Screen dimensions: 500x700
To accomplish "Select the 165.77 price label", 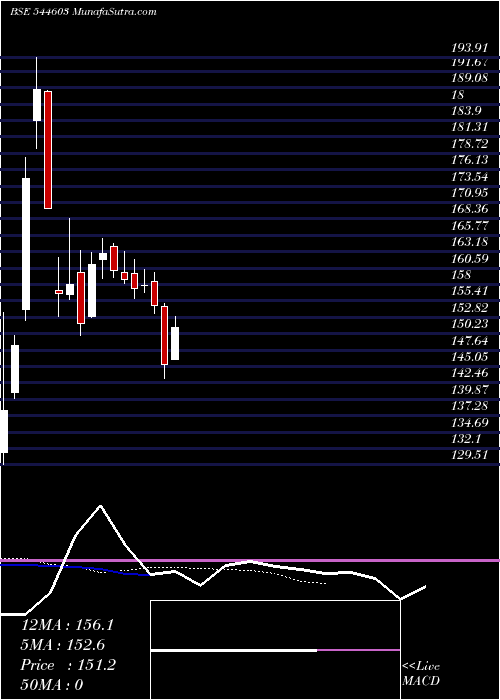I will pyautogui.click(x=470, y=225).
